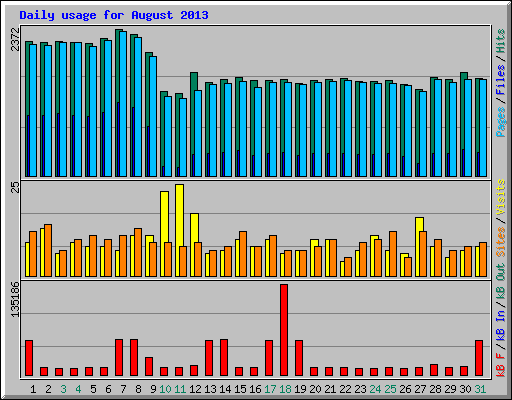Click the day 6 axis label
Image resolution: width=512 pixels, height=400 pixels.
pos(108,389)
